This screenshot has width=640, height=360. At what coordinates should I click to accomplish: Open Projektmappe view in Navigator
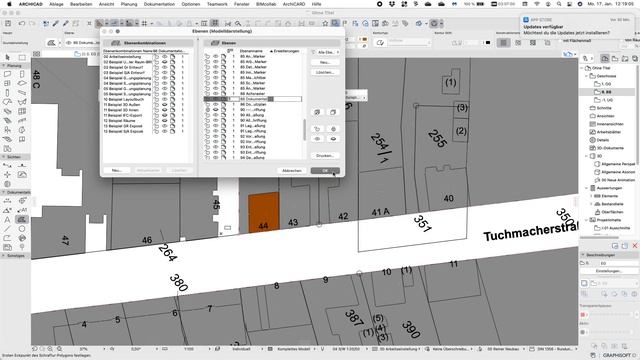click(604, 58)
